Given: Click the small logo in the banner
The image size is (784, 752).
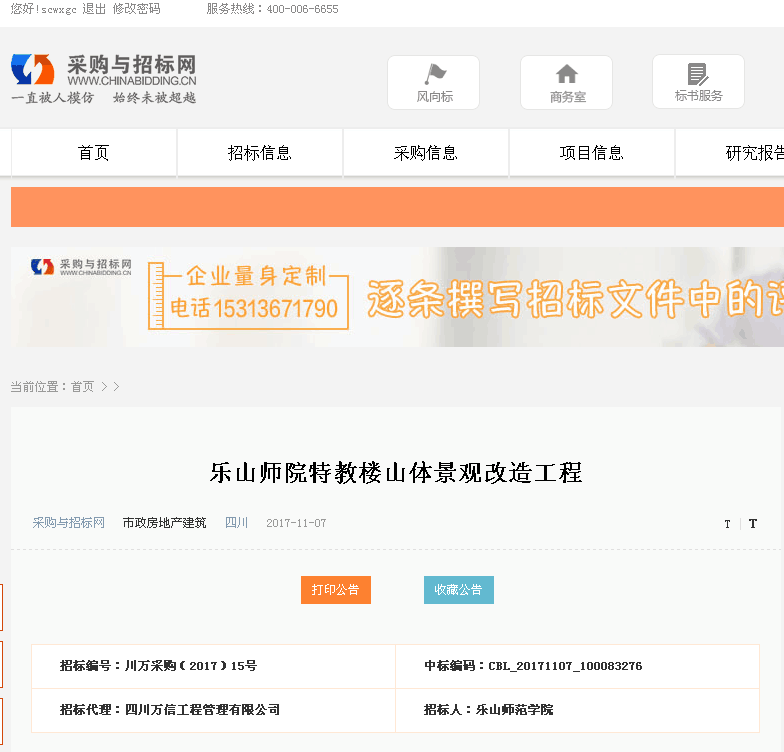Looking at the screenshot, I should coord(84,266).
